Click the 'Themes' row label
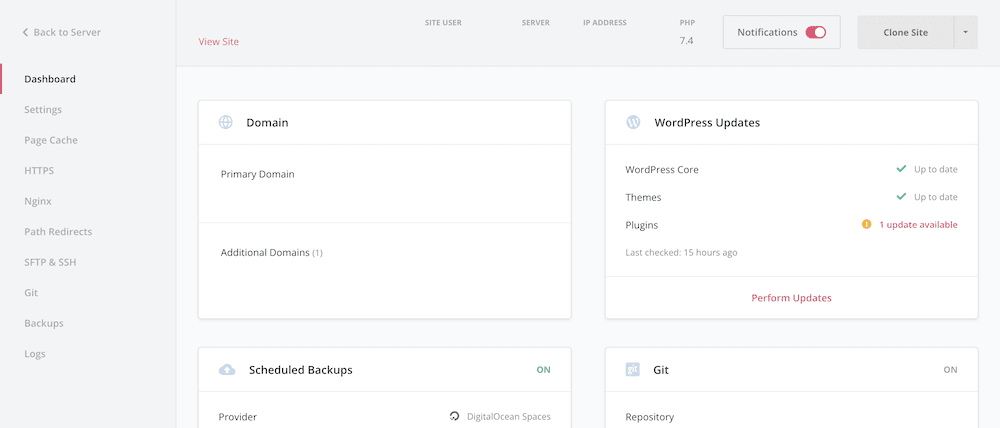The image size is (1000, 428). point(643,198)
